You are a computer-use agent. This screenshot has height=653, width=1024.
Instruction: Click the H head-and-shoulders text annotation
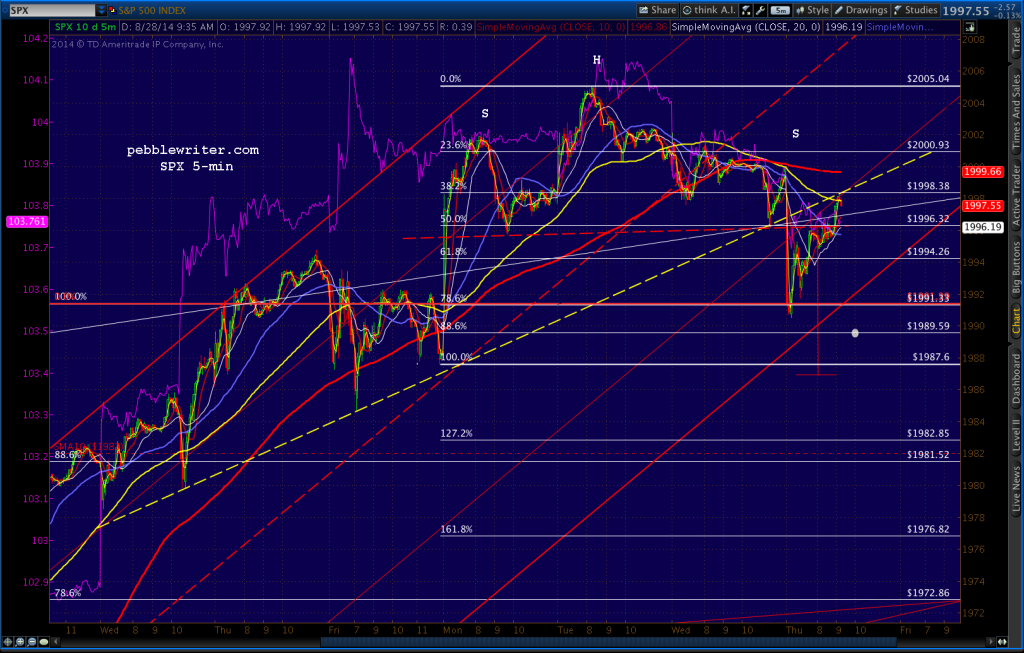[x=596, y=60]
